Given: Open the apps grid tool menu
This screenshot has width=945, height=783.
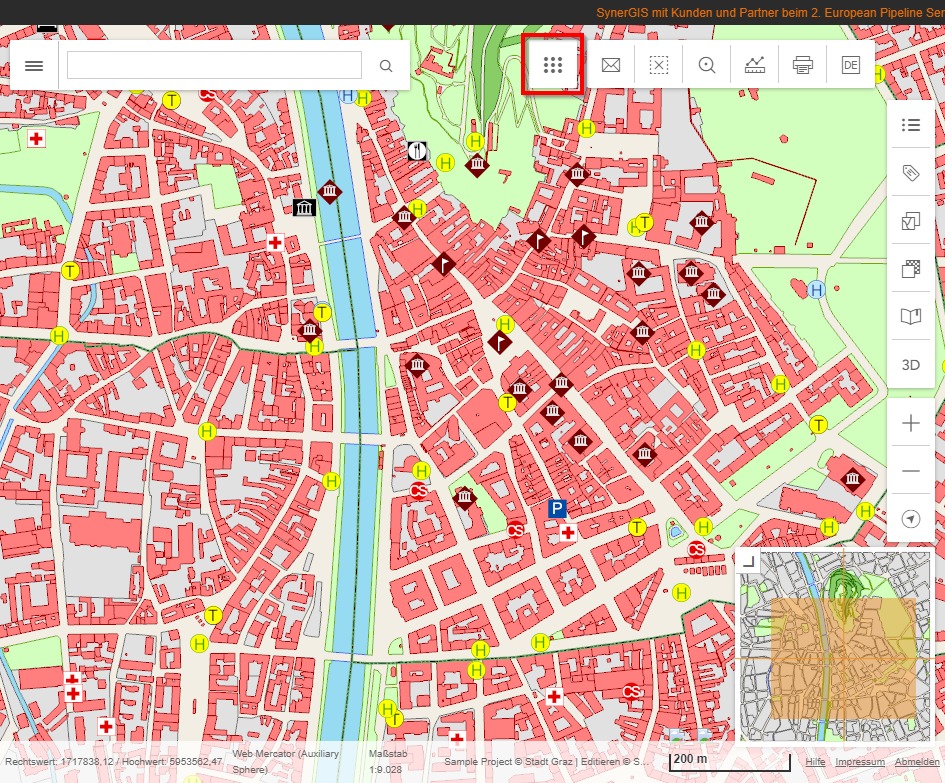Looking at the screenshot, I should (553, 65).
